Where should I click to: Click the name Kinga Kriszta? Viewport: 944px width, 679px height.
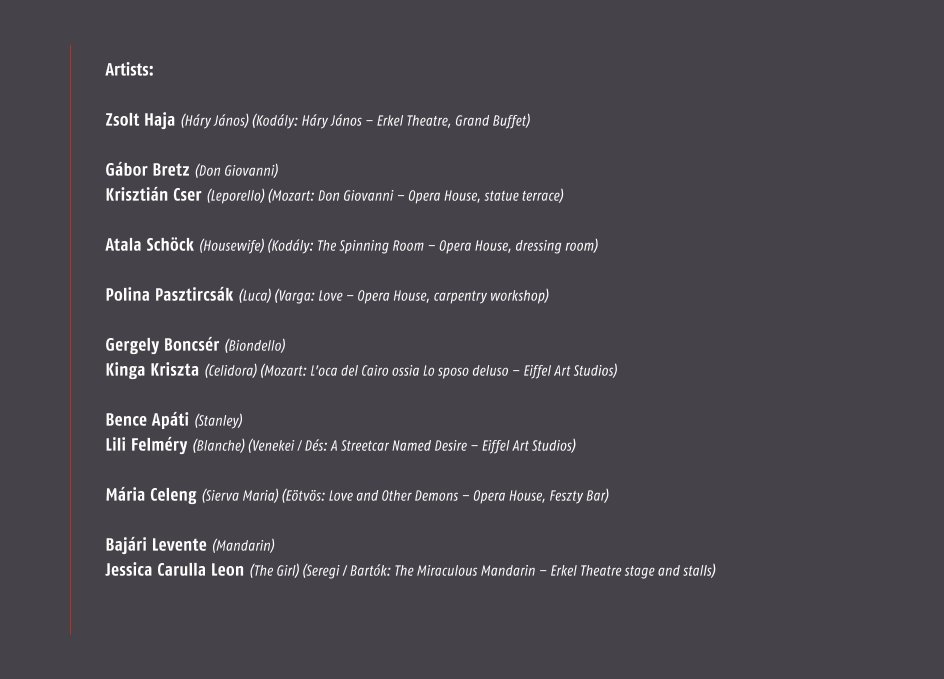(152, 370)
